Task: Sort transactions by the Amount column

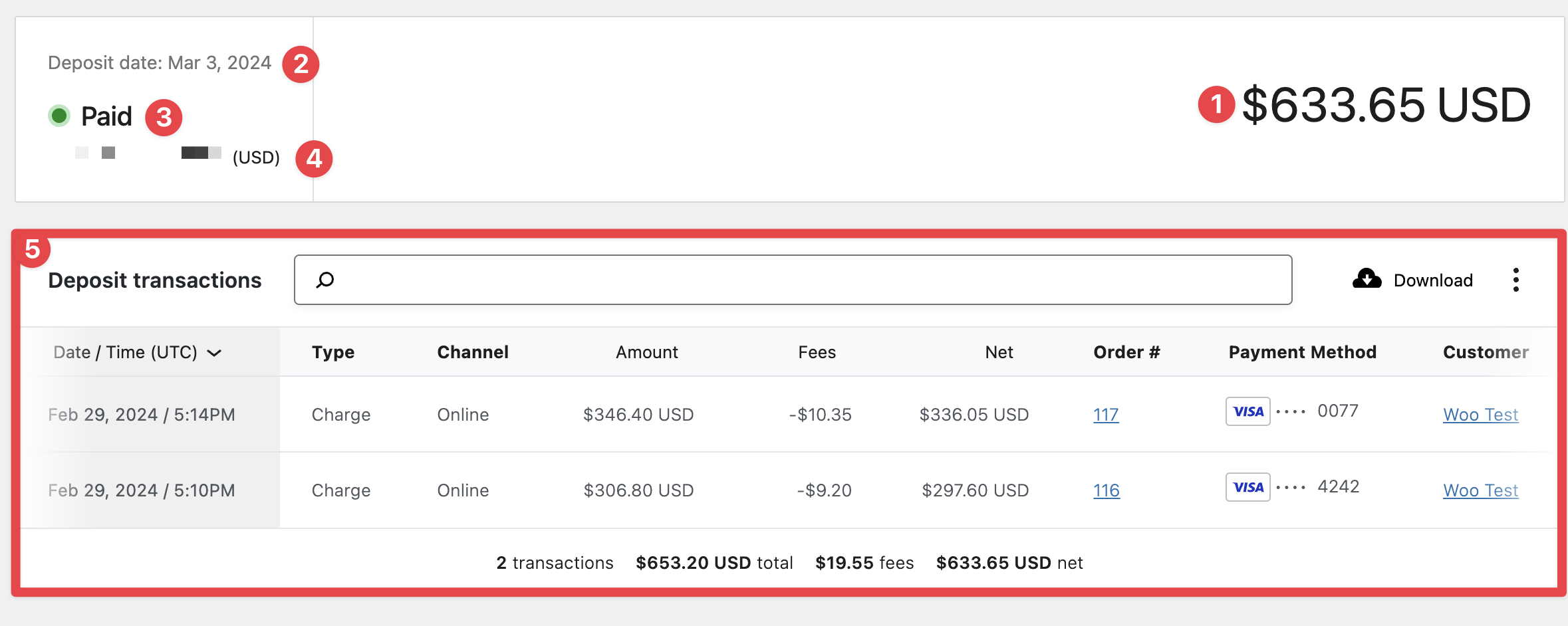Action: pyautogui.click(x=646, y=352)
